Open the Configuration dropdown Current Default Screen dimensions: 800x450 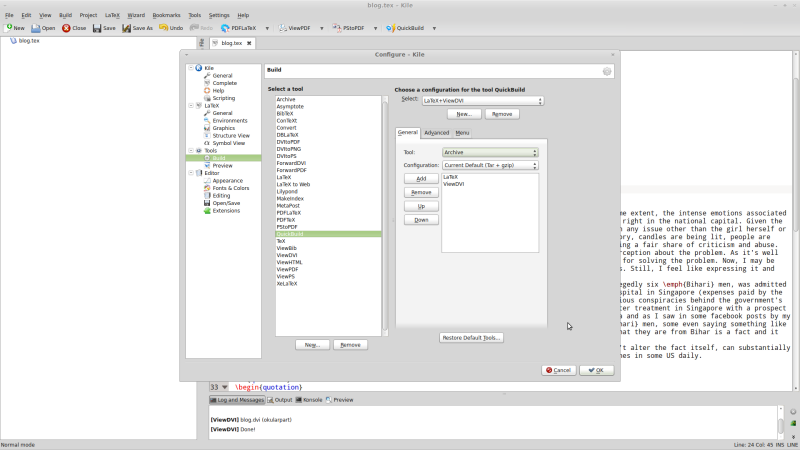490,165
